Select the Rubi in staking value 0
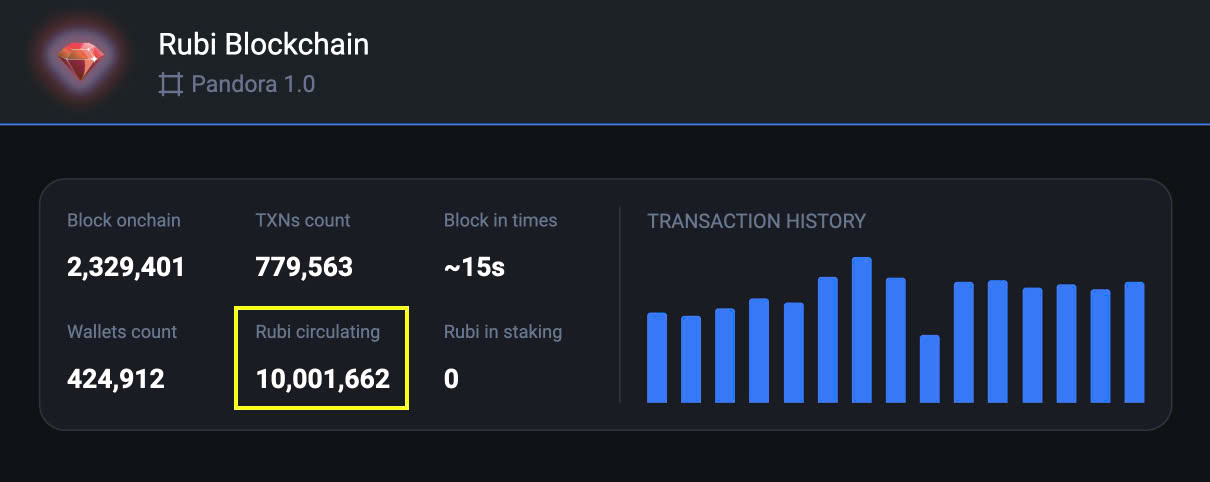 (451, 379)
